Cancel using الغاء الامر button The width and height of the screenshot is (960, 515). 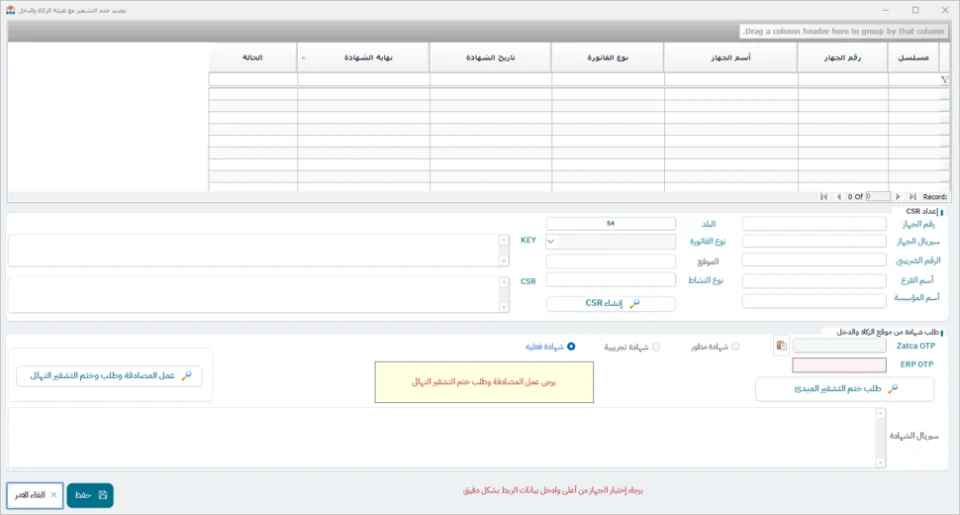point(35,495)
